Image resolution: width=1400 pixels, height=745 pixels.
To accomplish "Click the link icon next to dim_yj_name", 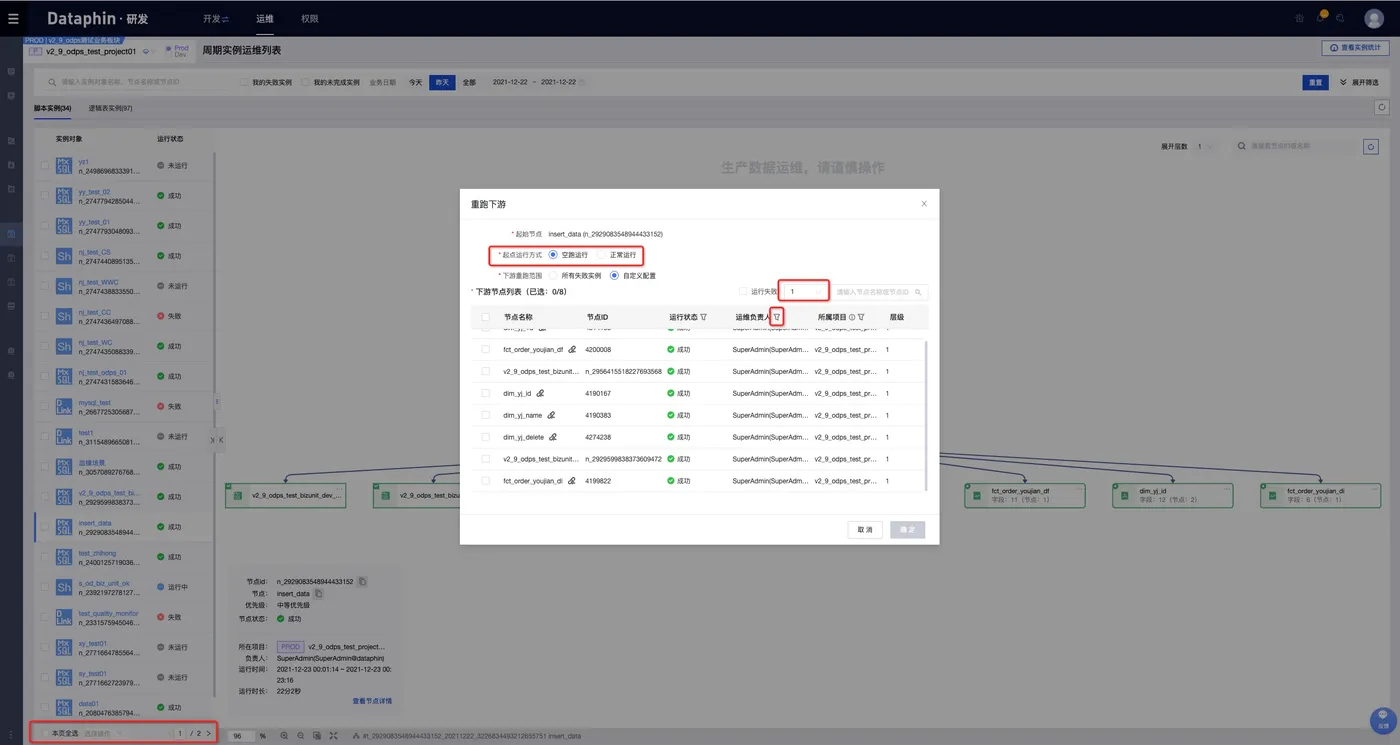I will click(551, 415).
